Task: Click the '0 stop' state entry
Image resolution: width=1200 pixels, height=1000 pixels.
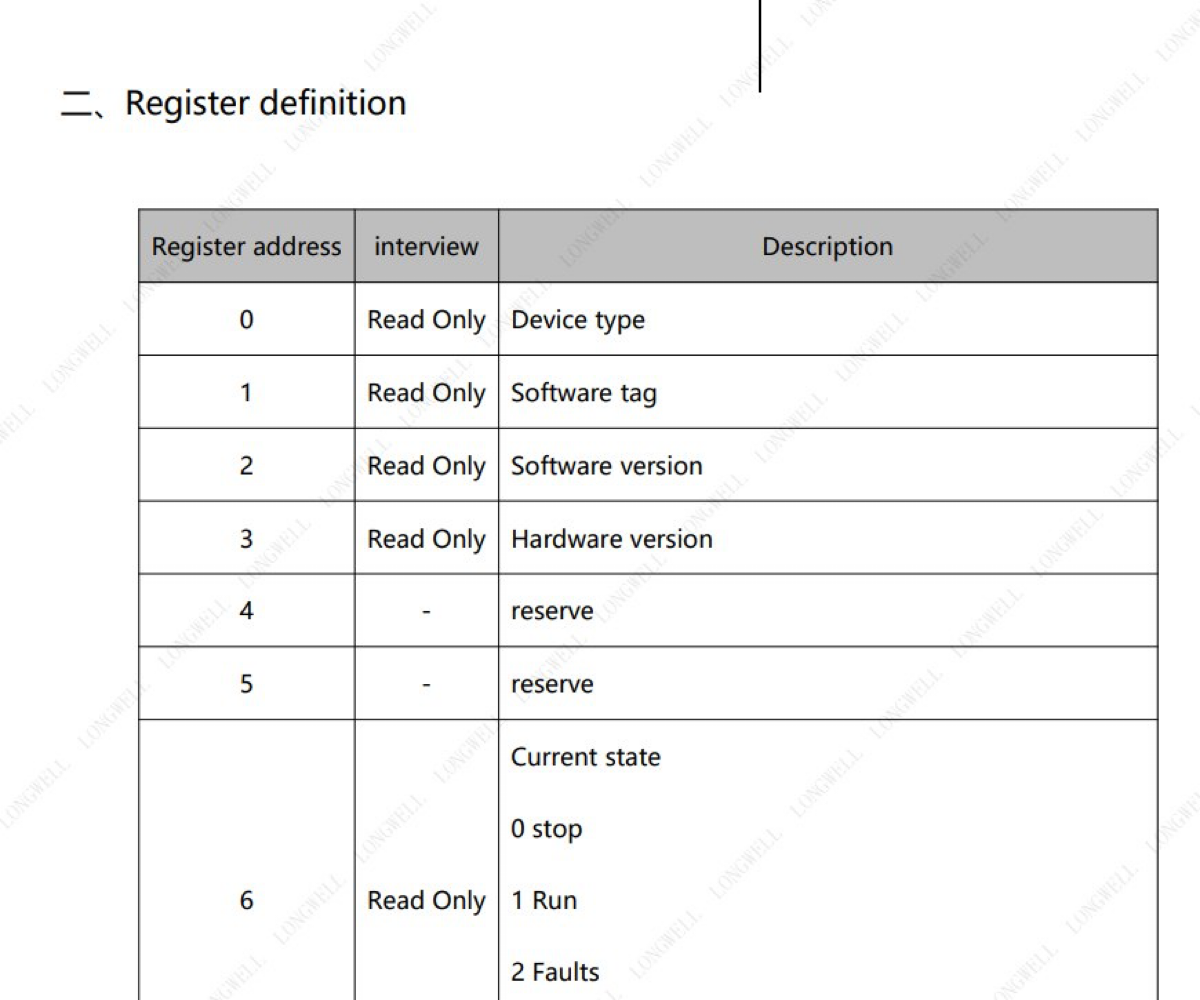Action: (546, 829)
